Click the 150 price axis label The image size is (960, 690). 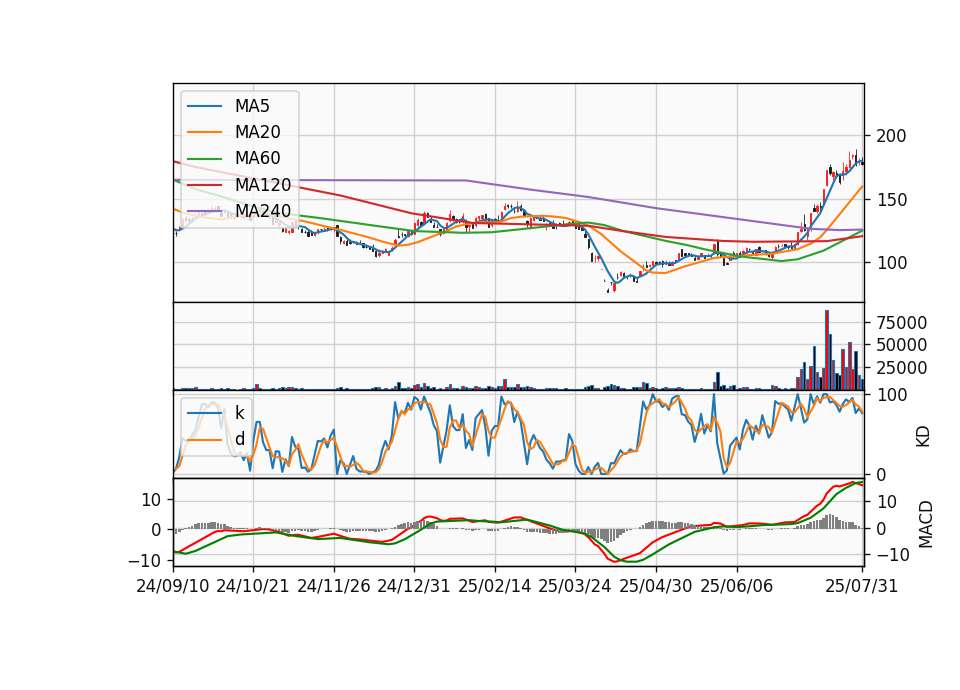891,200
